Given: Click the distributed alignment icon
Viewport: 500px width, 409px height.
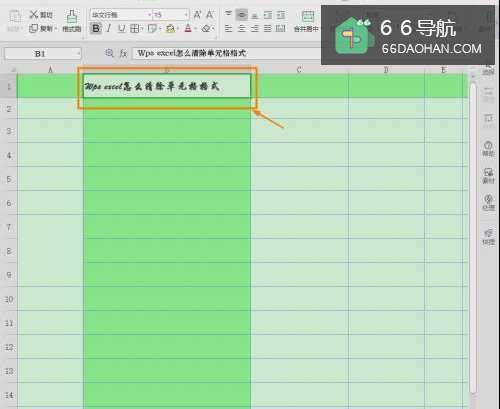Looking at the screenshot, I should [281, 29].
